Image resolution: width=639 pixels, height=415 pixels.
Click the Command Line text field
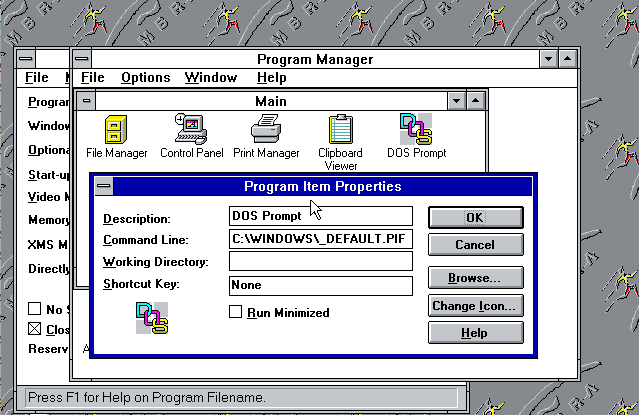[x=320, y=240]
